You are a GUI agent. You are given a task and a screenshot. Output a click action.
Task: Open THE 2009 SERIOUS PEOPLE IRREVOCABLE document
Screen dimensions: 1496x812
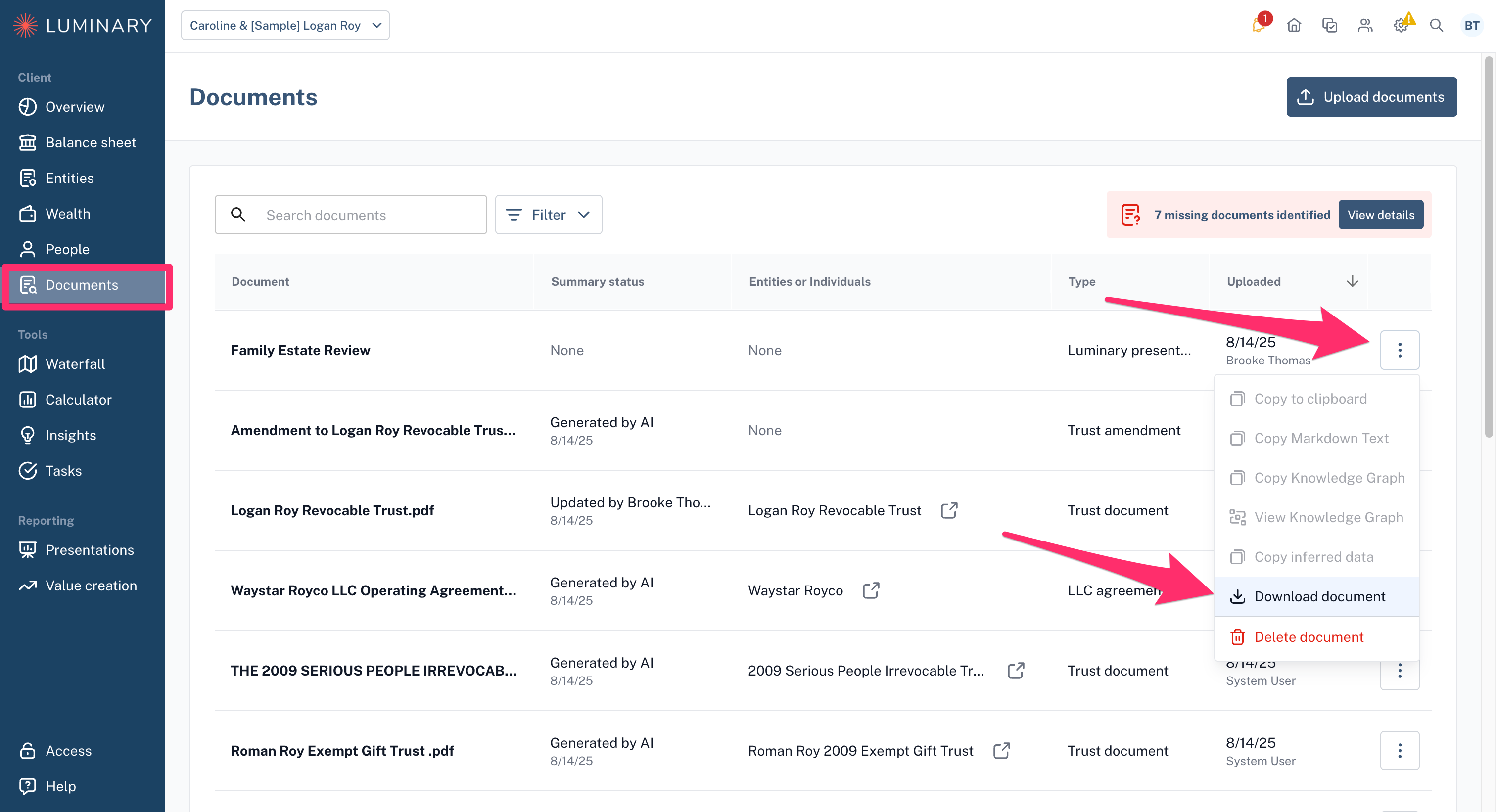[374, 671]
